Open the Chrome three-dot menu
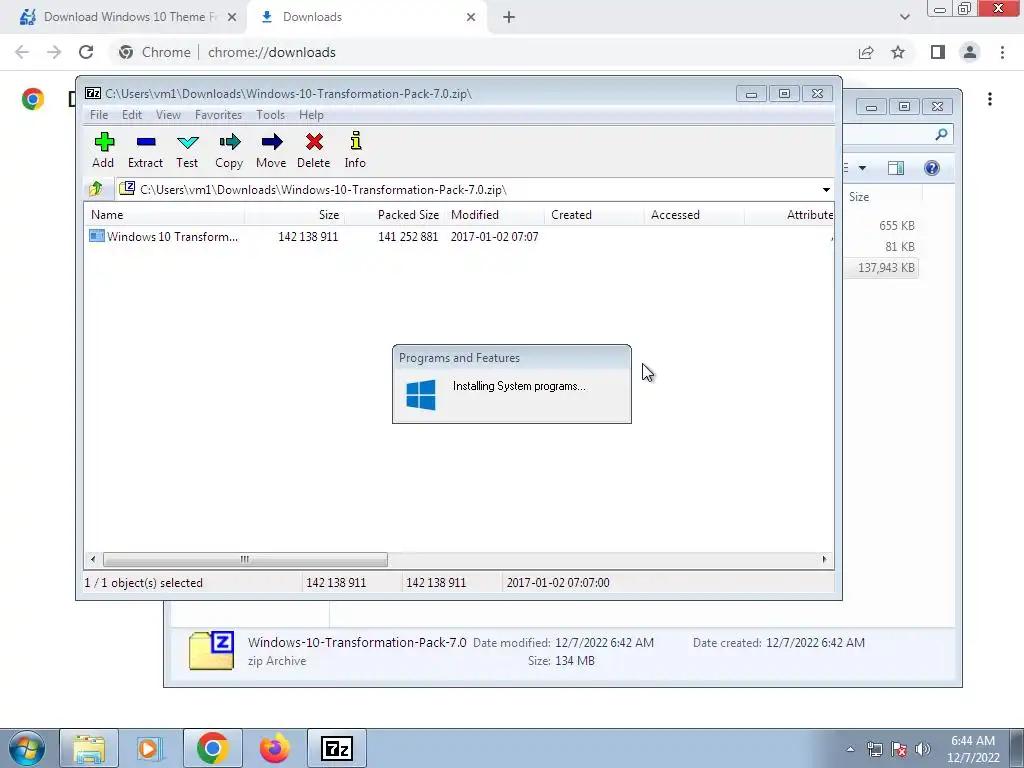Screen dimensions: 1024x768 [x=1002, y=52]
